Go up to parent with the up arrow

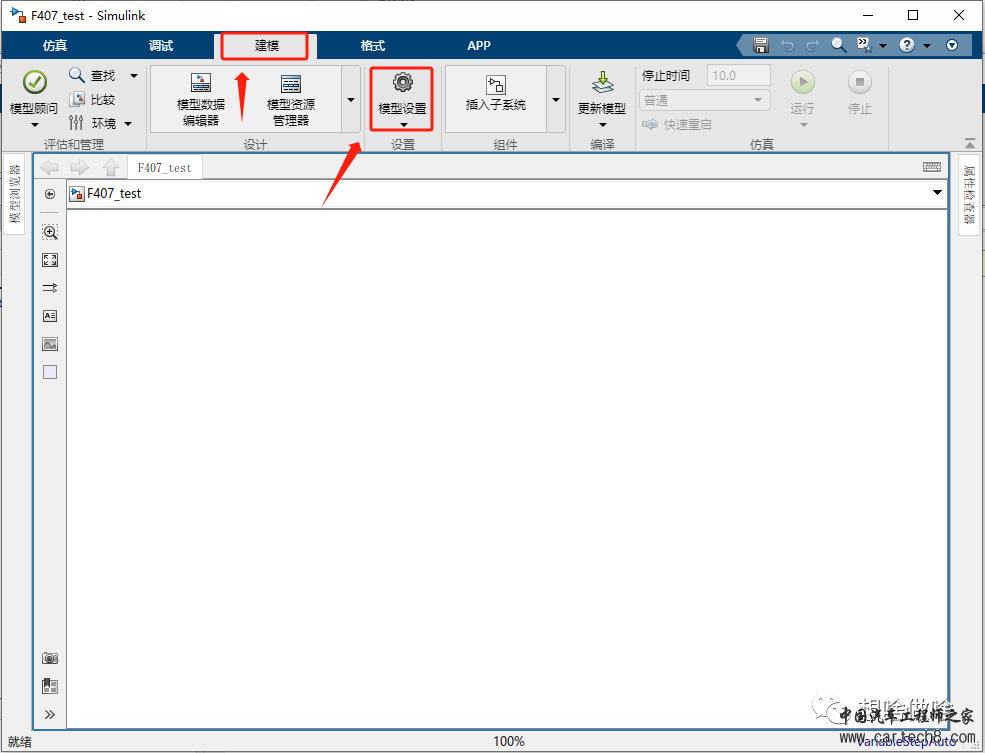point(111,167)
